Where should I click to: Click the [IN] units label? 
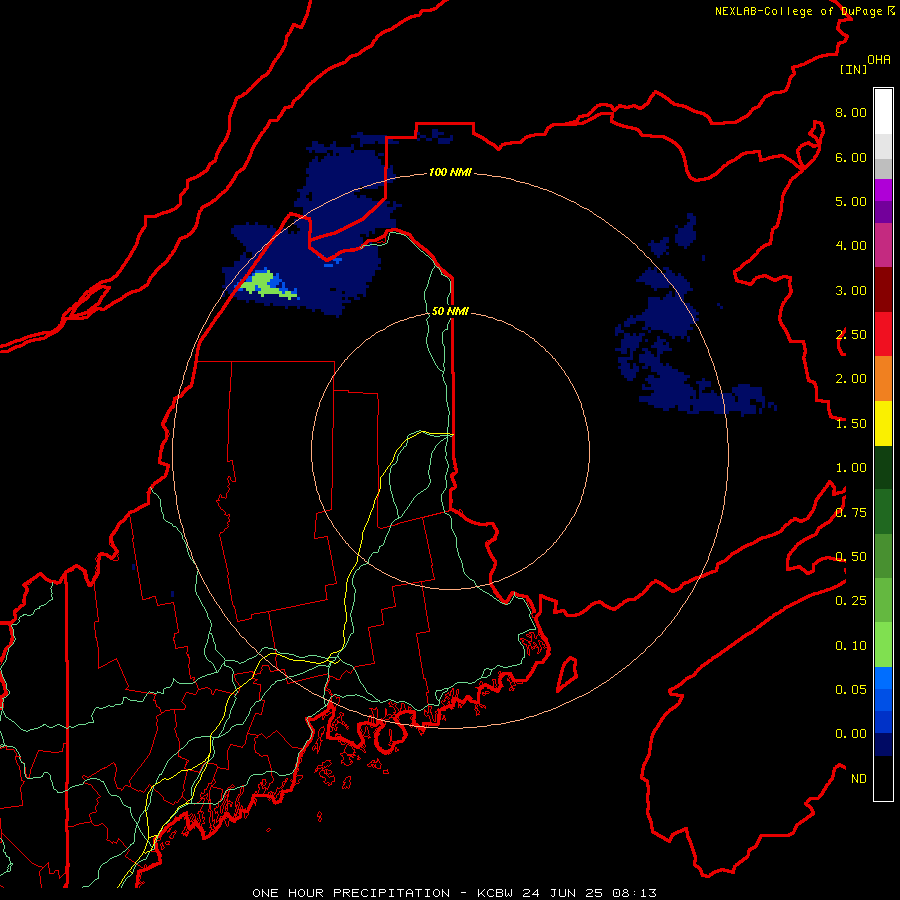click(853, 69)
